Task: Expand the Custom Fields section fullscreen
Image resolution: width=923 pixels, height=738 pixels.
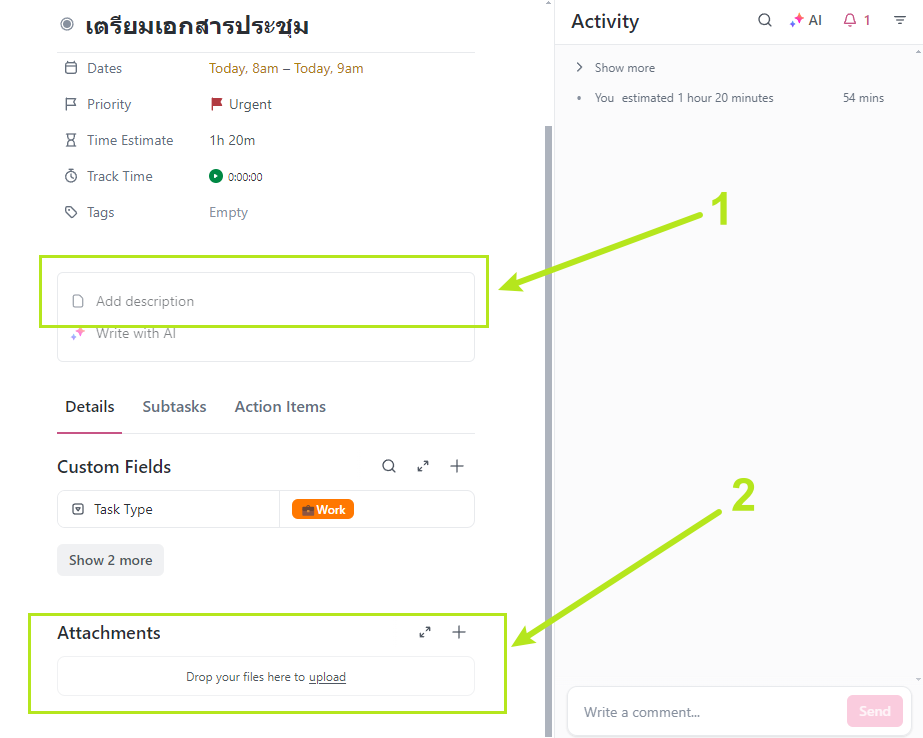Action: click(423, 466)
